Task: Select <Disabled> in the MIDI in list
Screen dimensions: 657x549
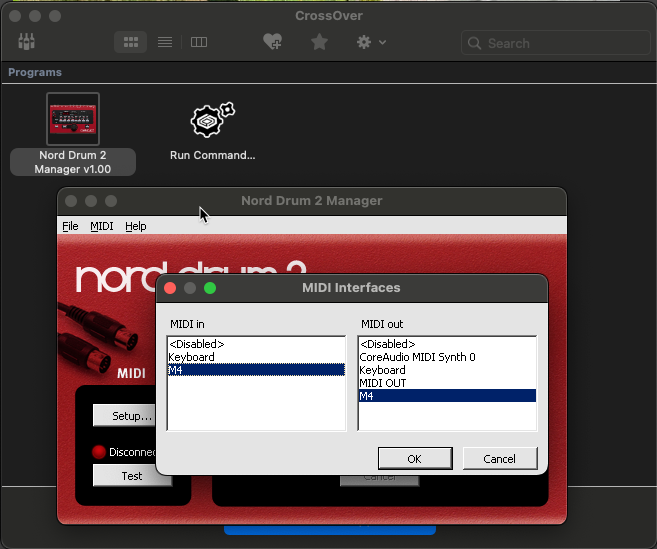Action: pos(256,344)
